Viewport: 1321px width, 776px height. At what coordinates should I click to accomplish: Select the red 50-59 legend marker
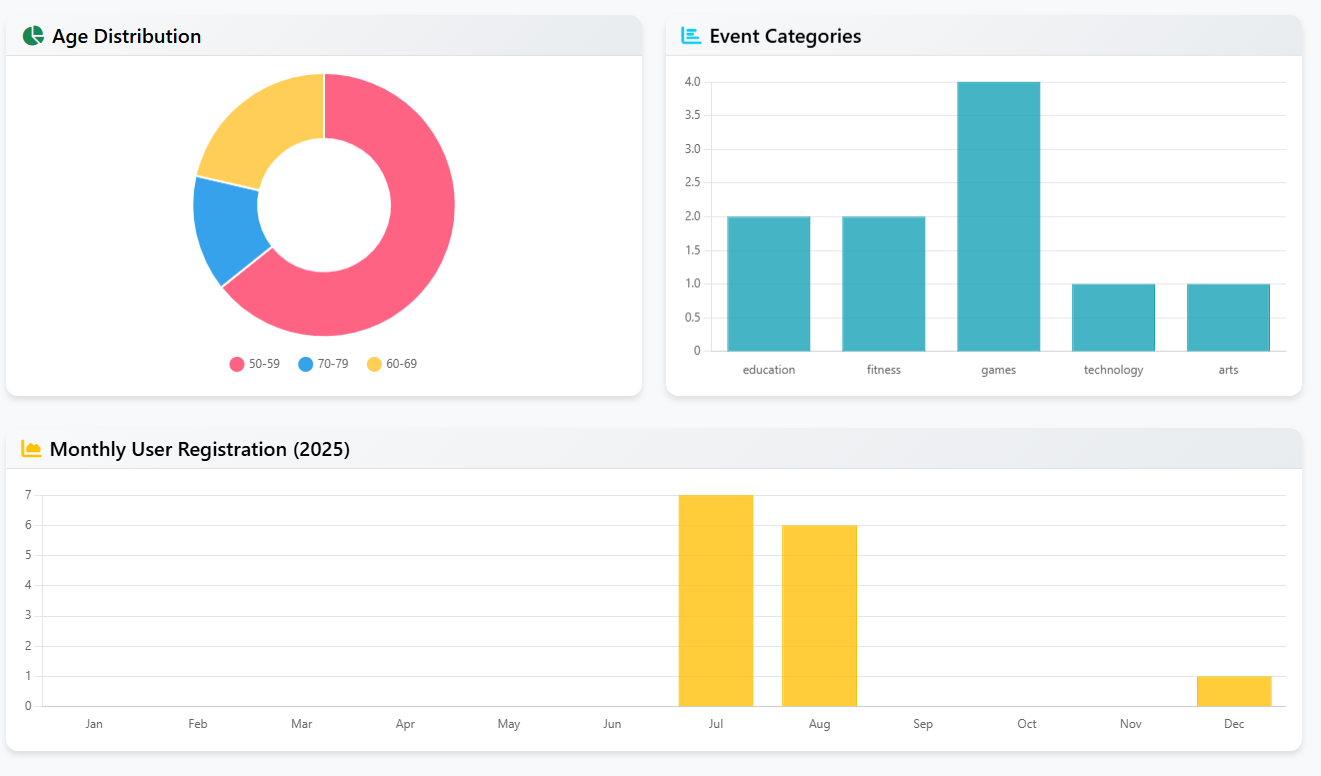[x=237, y=364]
